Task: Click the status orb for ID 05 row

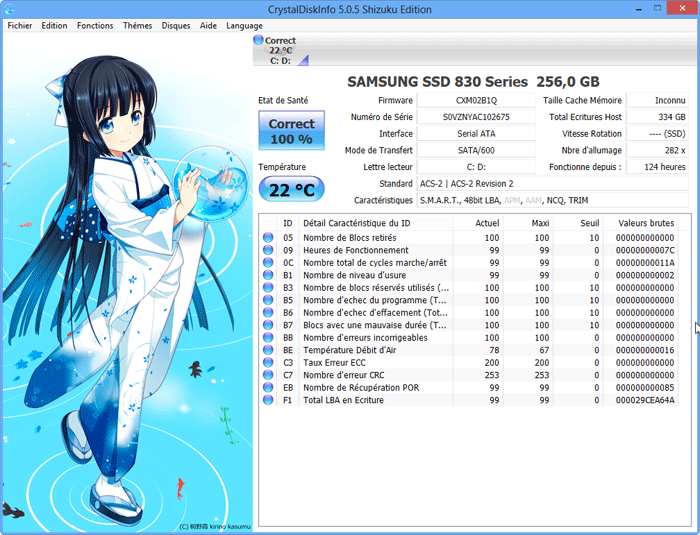Action: click(x=268, y=237)
